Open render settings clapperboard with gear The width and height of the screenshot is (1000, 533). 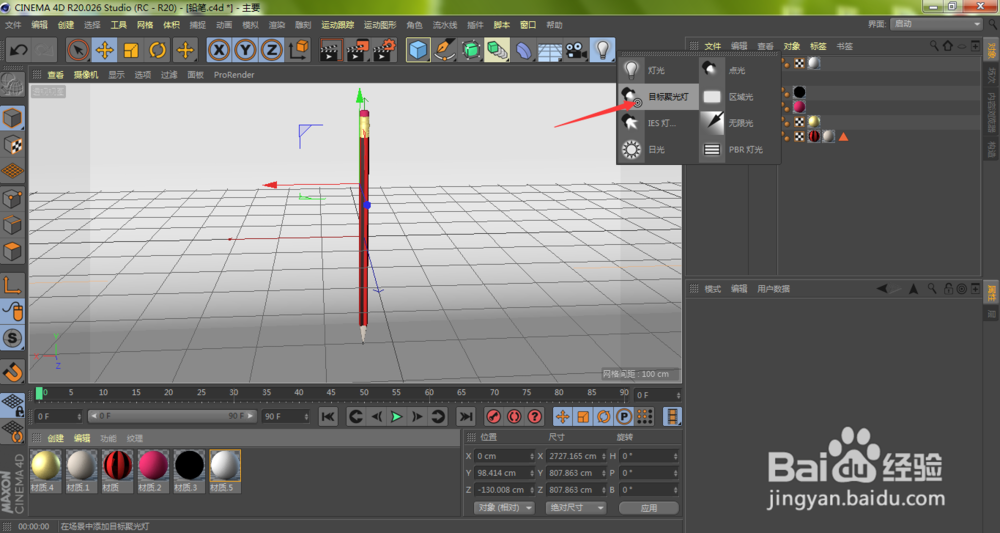tap(384, 50)
